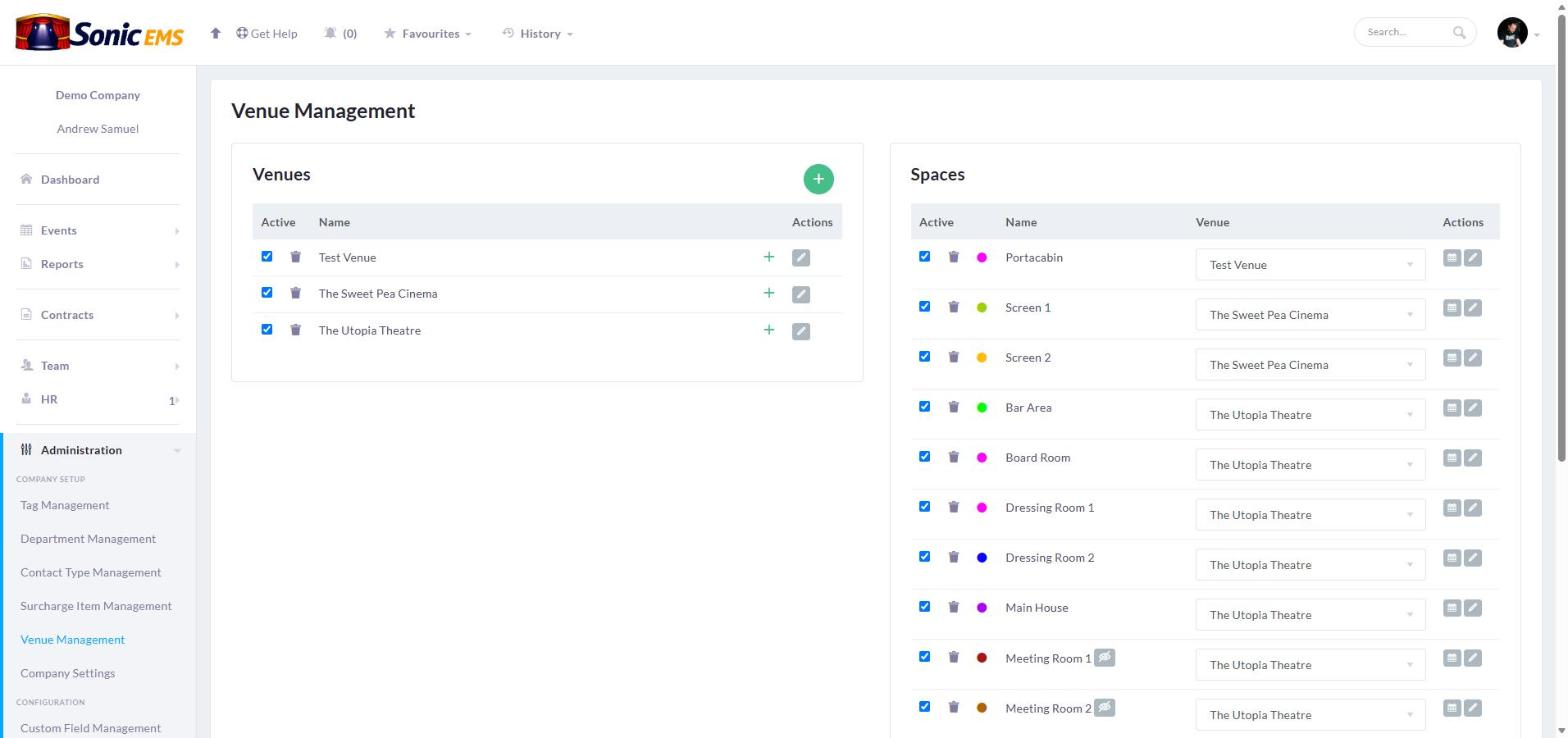Uncheck Active for Test Venue

point(267,256)
